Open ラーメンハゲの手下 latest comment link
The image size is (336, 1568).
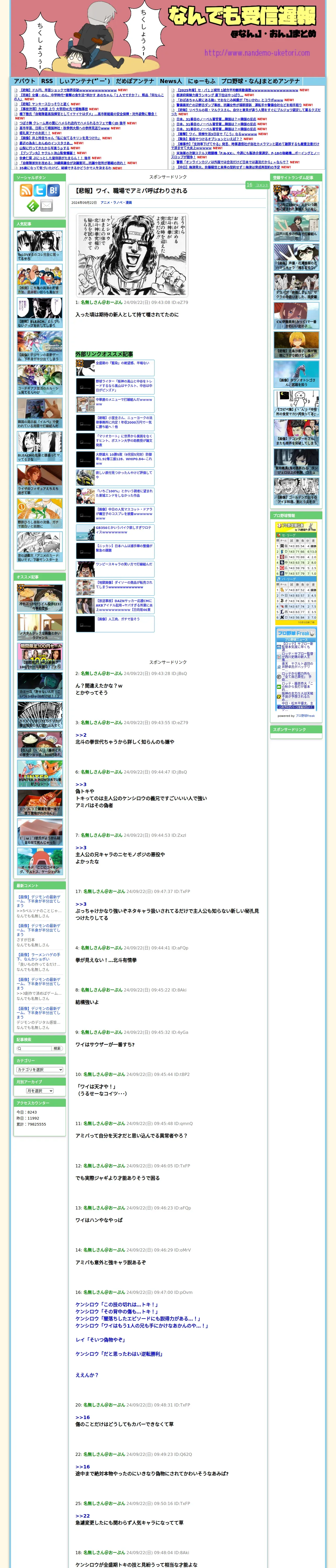tap(38, 956)
